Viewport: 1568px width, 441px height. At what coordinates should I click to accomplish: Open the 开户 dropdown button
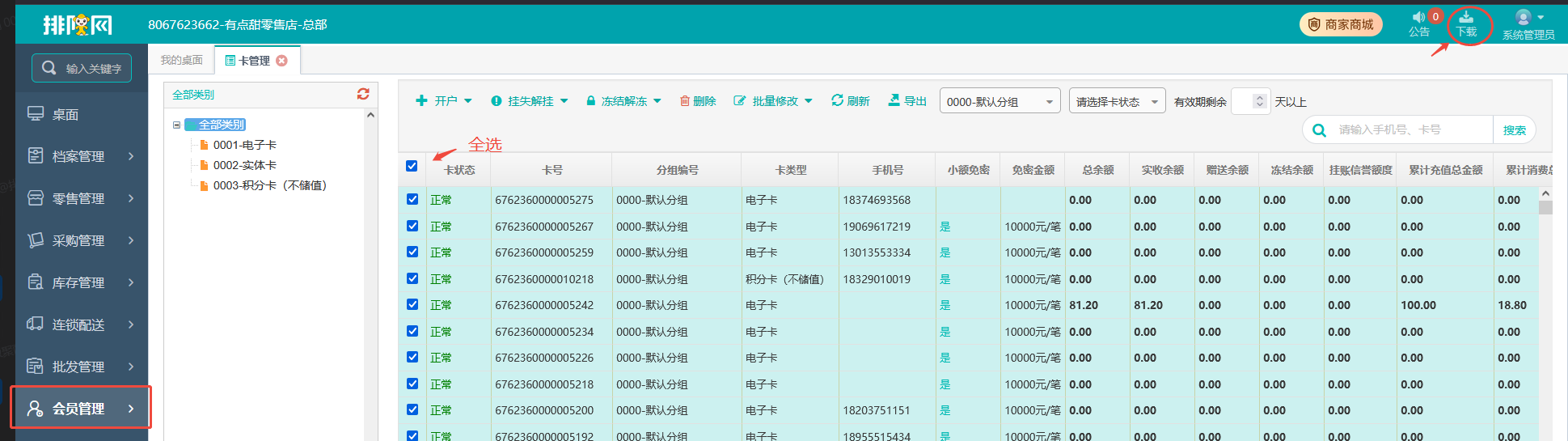(443, 101)
